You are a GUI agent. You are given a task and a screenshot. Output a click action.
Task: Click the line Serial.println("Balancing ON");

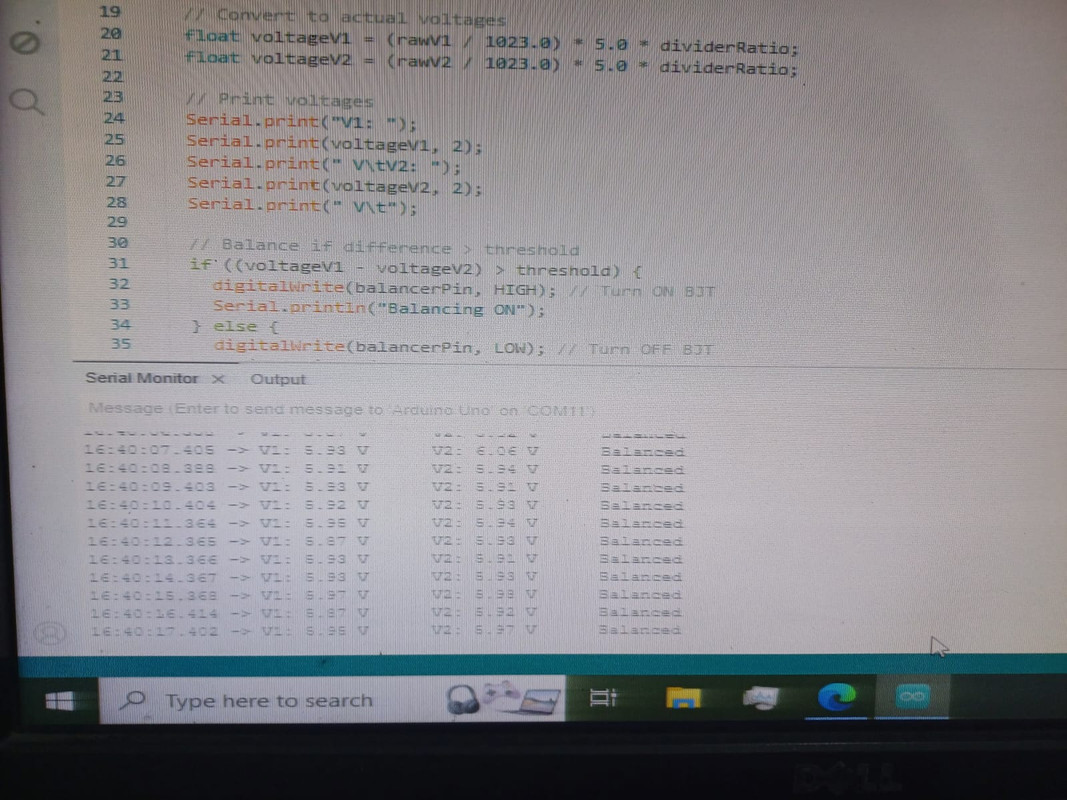[379, 308]
